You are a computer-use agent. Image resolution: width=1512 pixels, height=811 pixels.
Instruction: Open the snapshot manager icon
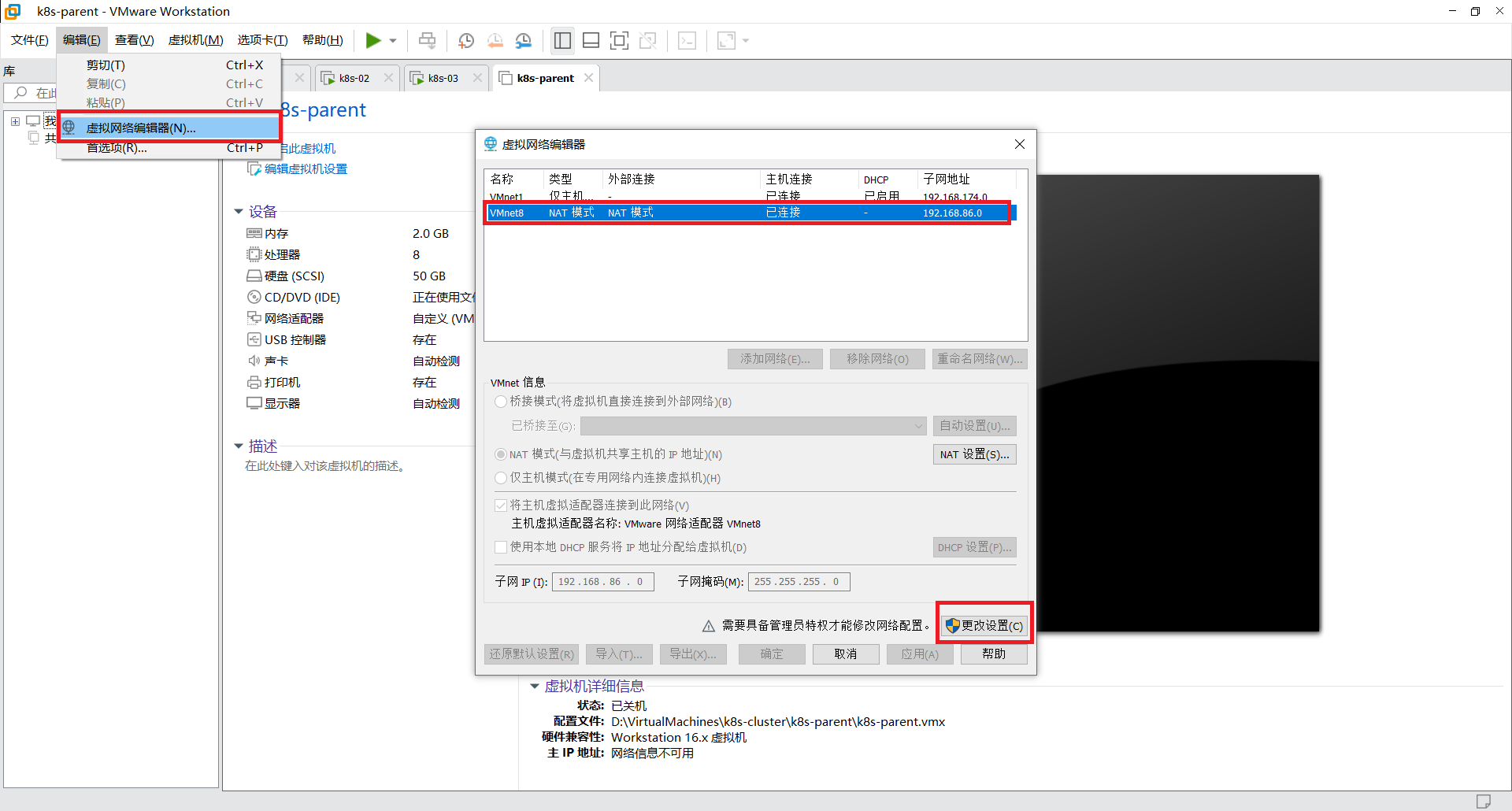(524, 40)
